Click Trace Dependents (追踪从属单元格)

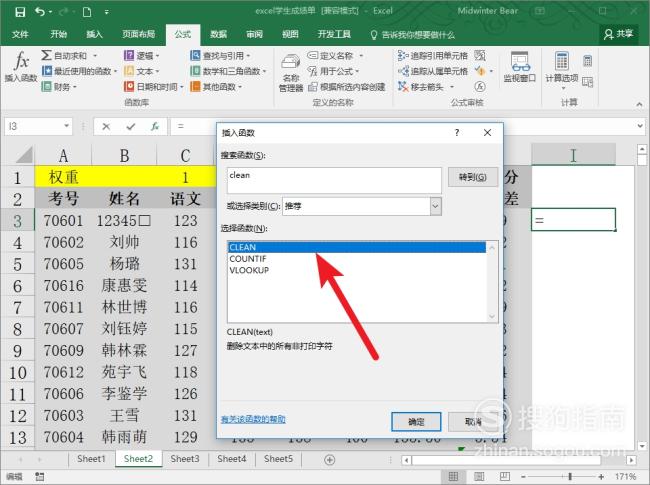tap(432, 71)
